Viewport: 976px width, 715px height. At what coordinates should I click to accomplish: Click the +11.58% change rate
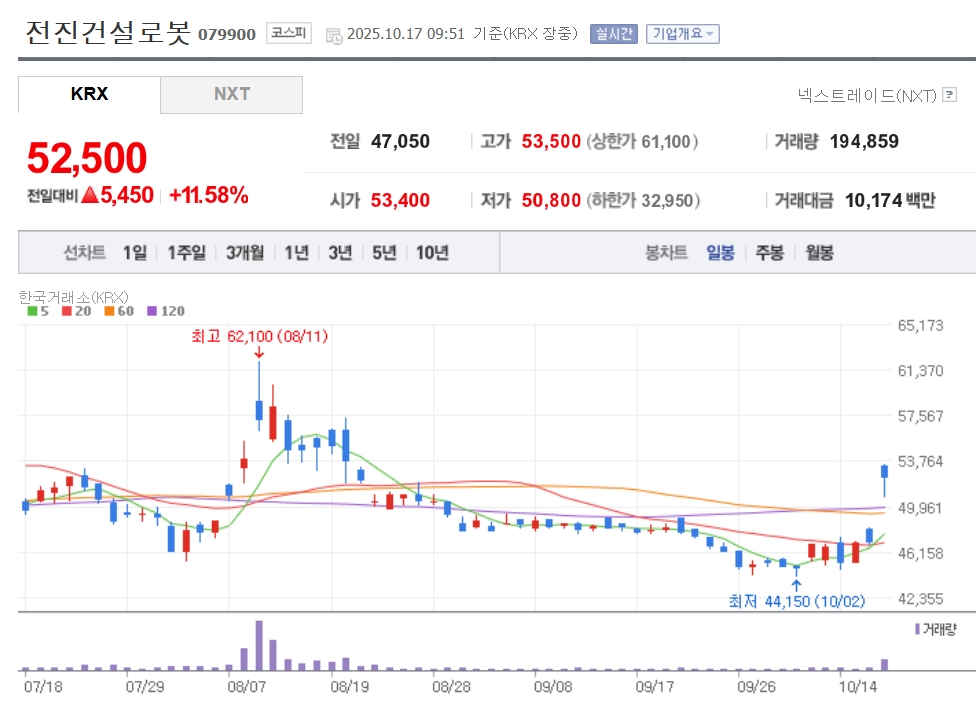[209, 195]
